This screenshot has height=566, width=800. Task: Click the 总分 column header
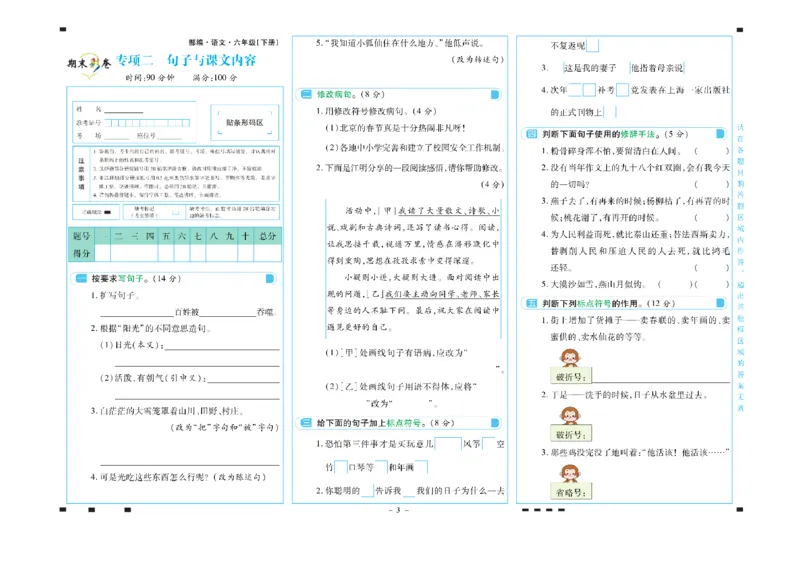[x=267, y=236]
